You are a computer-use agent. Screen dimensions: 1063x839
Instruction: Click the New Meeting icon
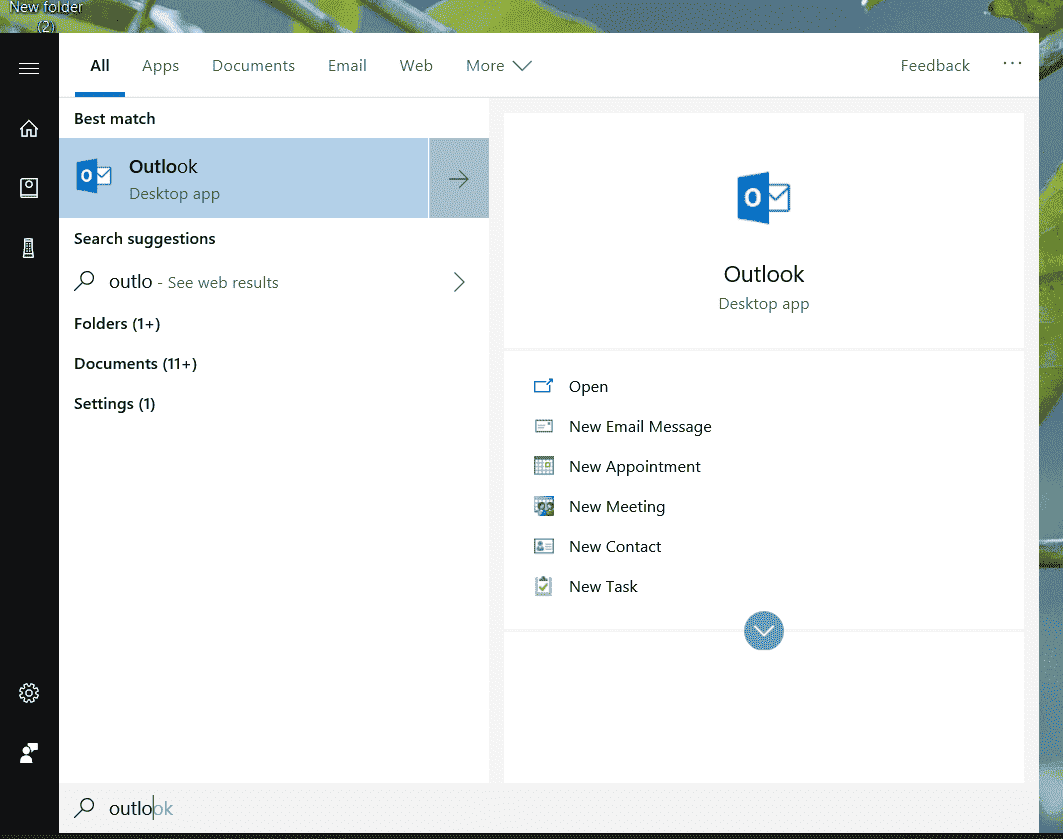coord(543,506)
